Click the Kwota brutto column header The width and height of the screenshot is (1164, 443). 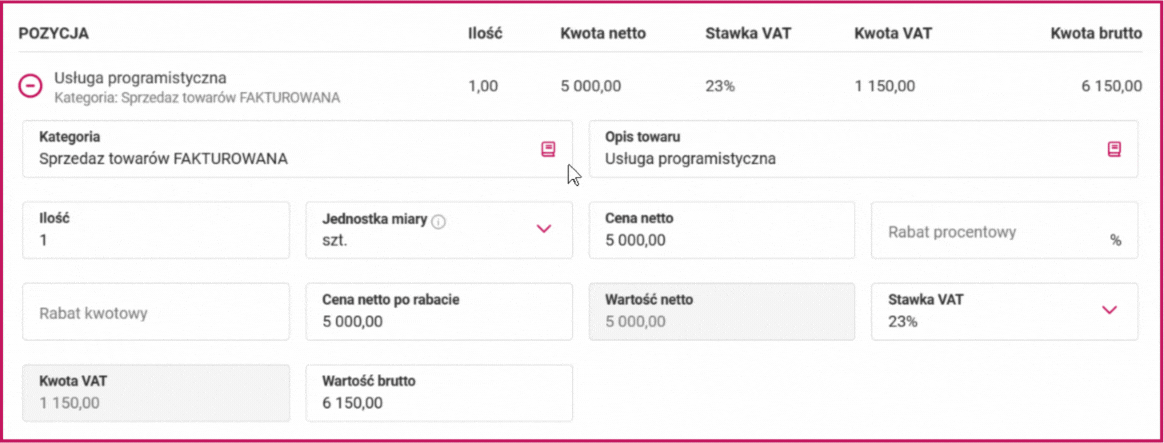(1096, 33)
